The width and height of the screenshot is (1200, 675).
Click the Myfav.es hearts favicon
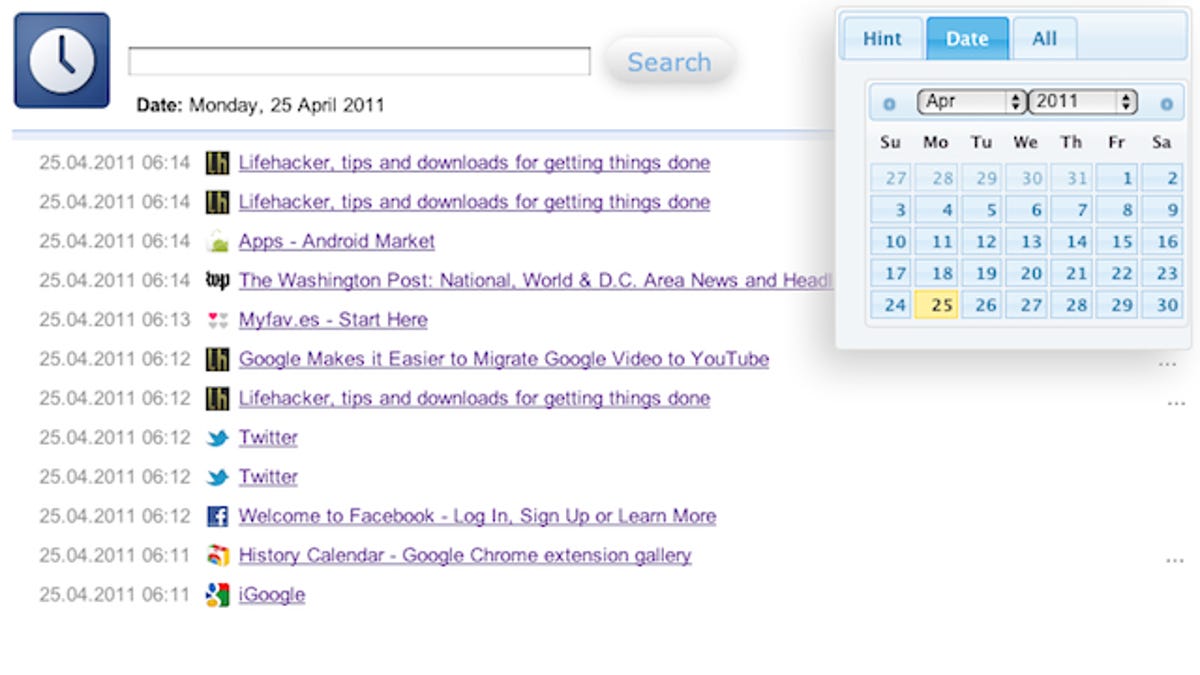217,320
